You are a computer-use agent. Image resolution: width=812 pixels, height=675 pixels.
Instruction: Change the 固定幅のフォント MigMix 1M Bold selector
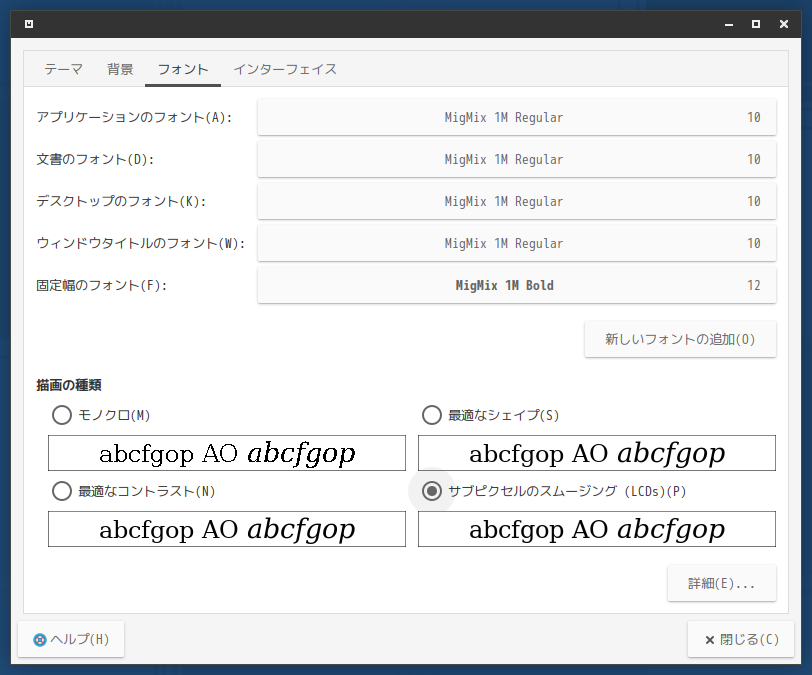pyautogui.click(x=516, y=286)
